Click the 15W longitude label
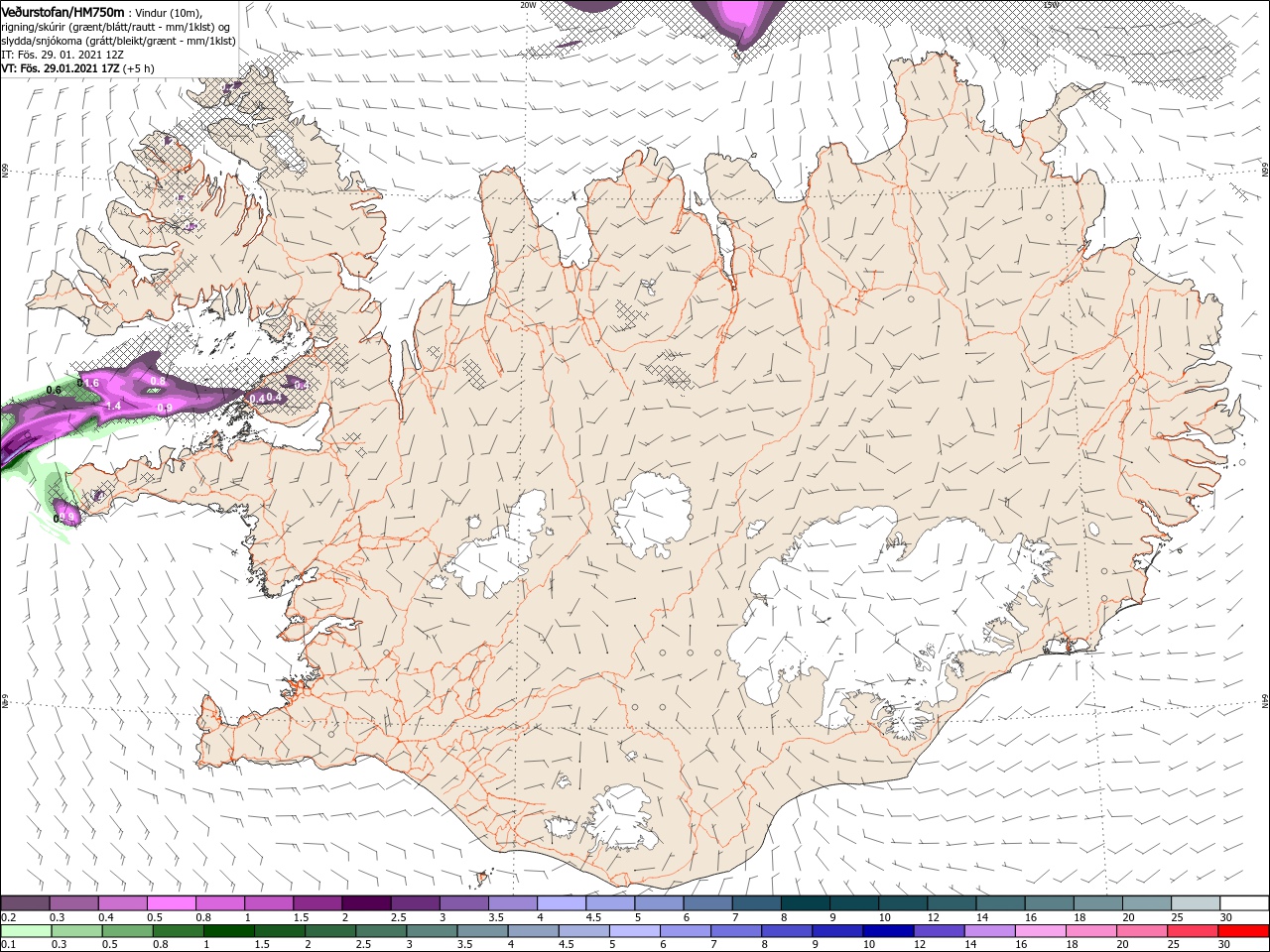1270x952 pixels. coord(1051,5)
